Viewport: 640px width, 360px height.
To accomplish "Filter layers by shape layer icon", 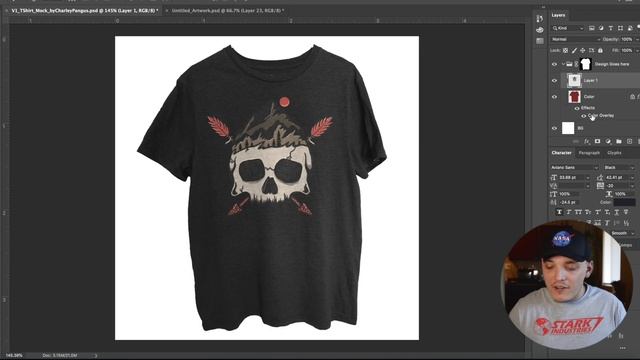I will (620, 28).
